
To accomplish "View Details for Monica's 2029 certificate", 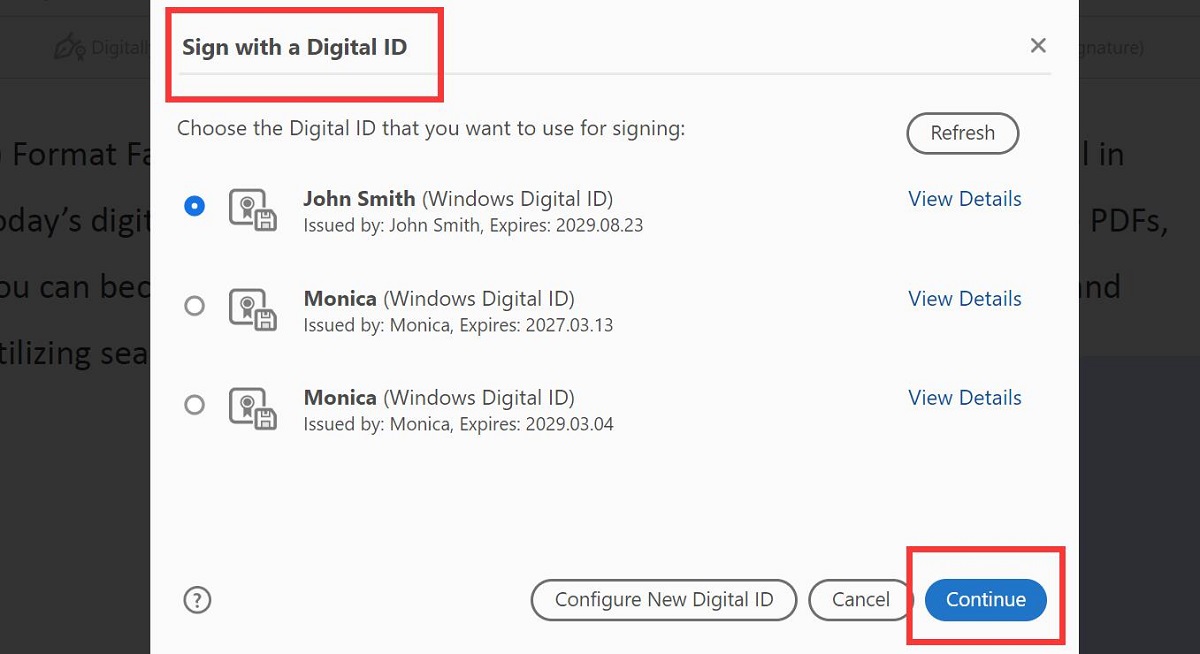I will click(964, 397).
